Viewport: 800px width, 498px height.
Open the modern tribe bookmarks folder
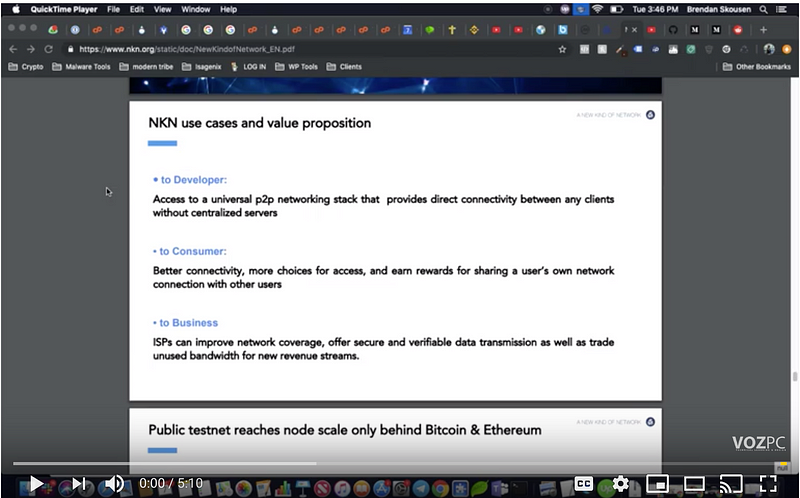[x=146, y=67]
